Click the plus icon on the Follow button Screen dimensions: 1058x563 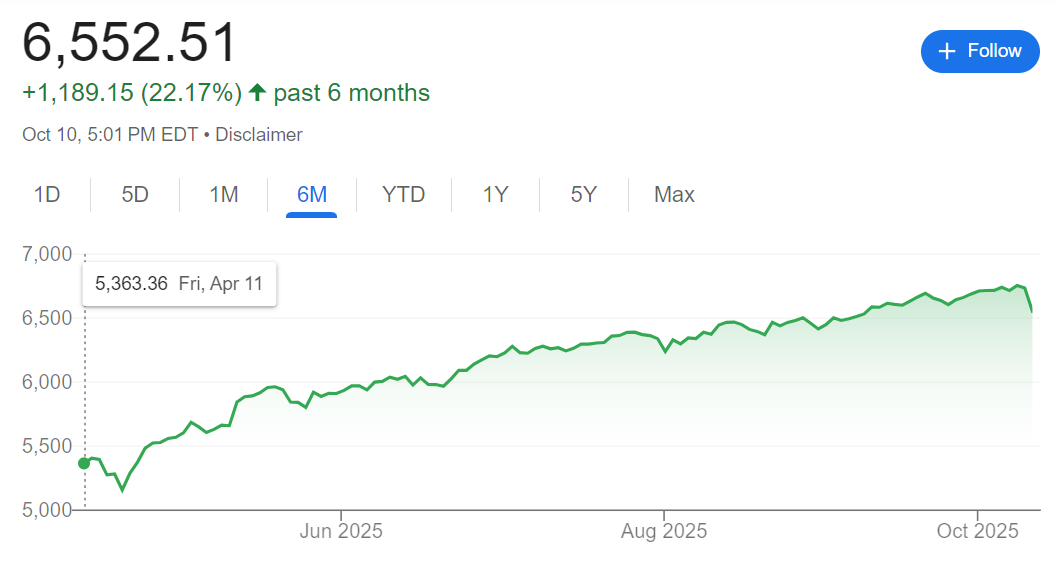coord(947,51)
